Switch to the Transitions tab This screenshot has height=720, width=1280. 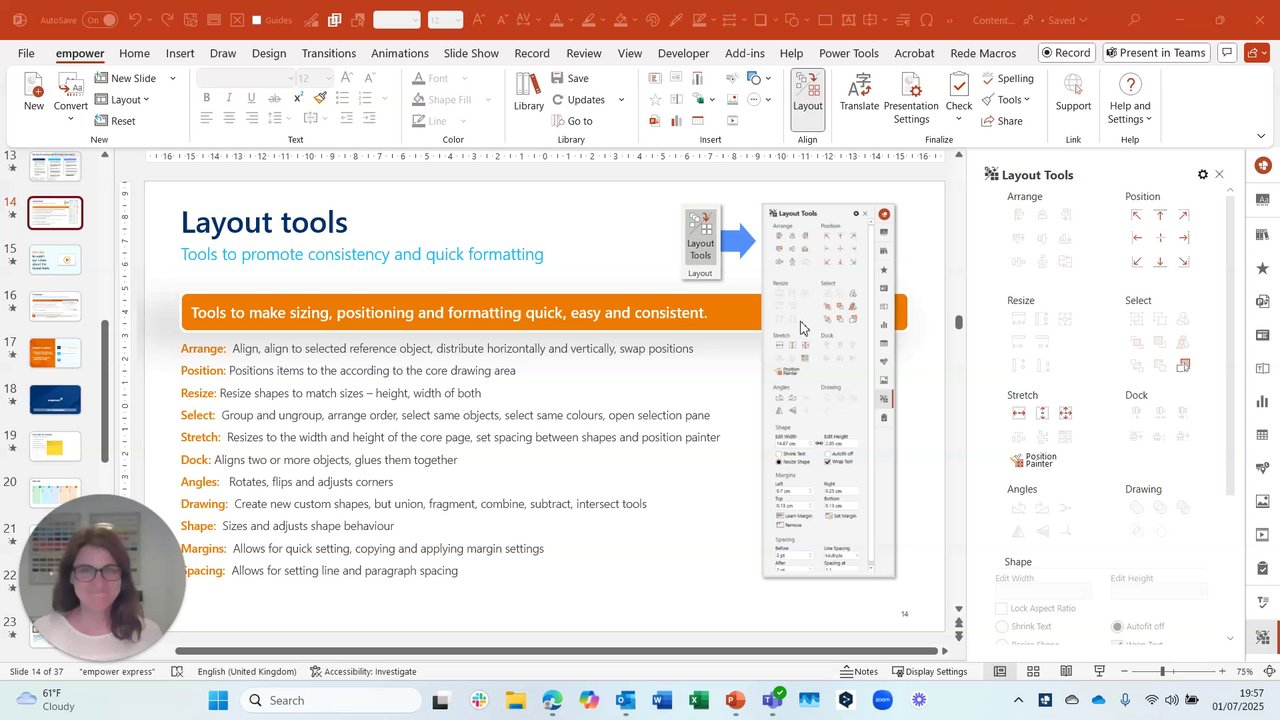[x=329, y=53]
